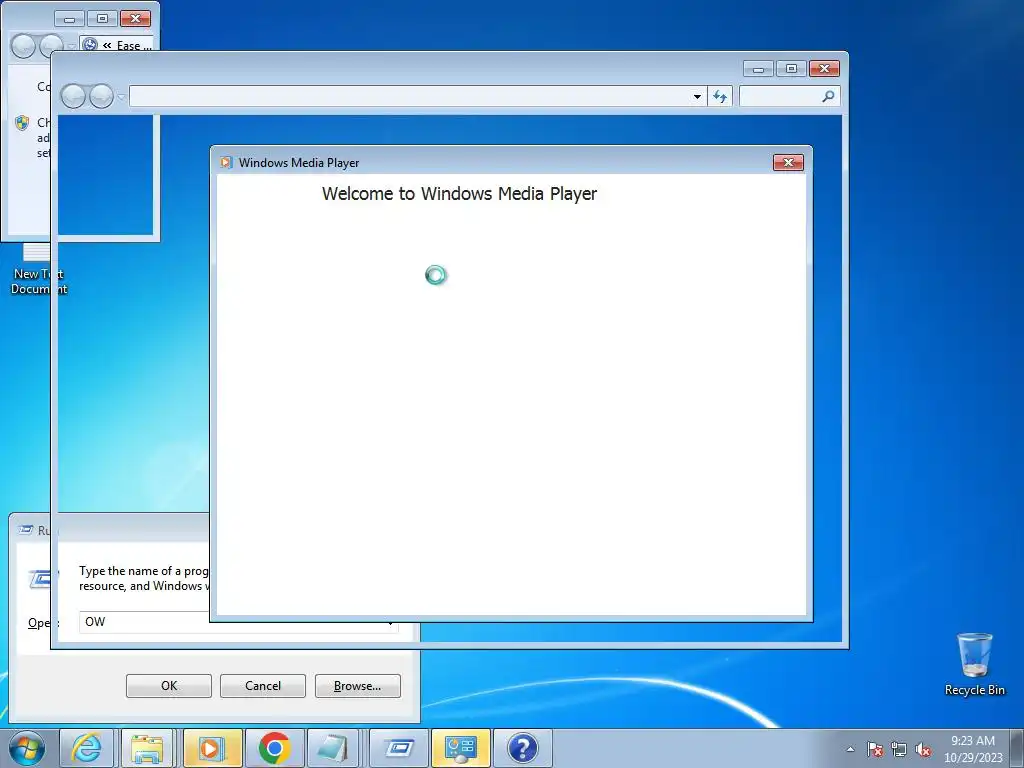Click the refresh button beside address bar
The image size is (1024, 768).
point(720,97)
